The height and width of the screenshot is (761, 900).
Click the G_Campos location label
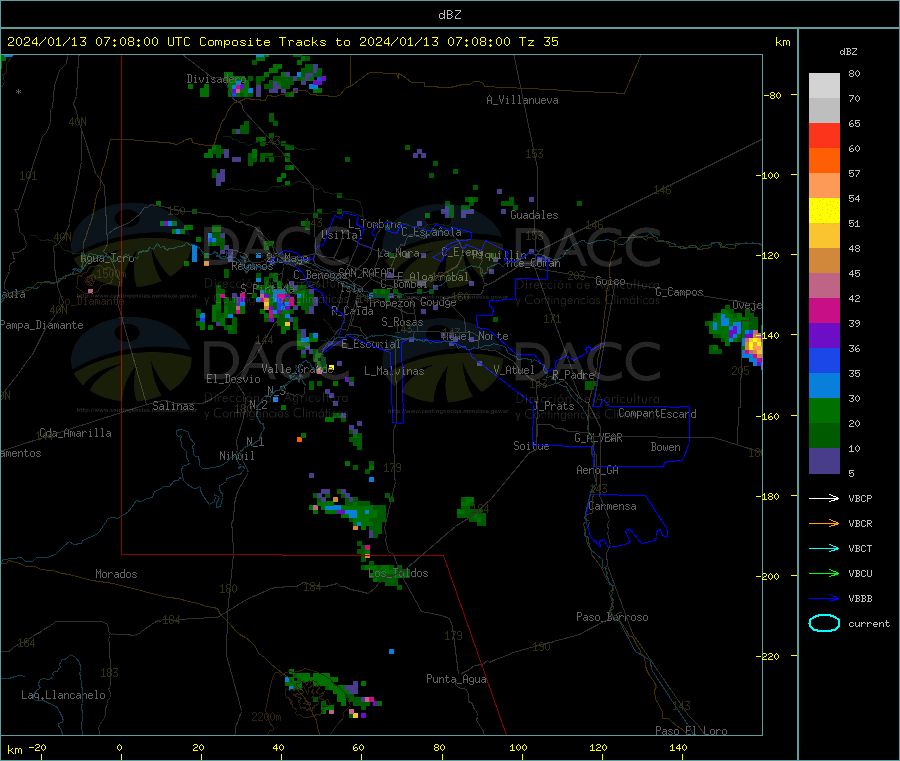pyautogui.click(x=679, y=292)
